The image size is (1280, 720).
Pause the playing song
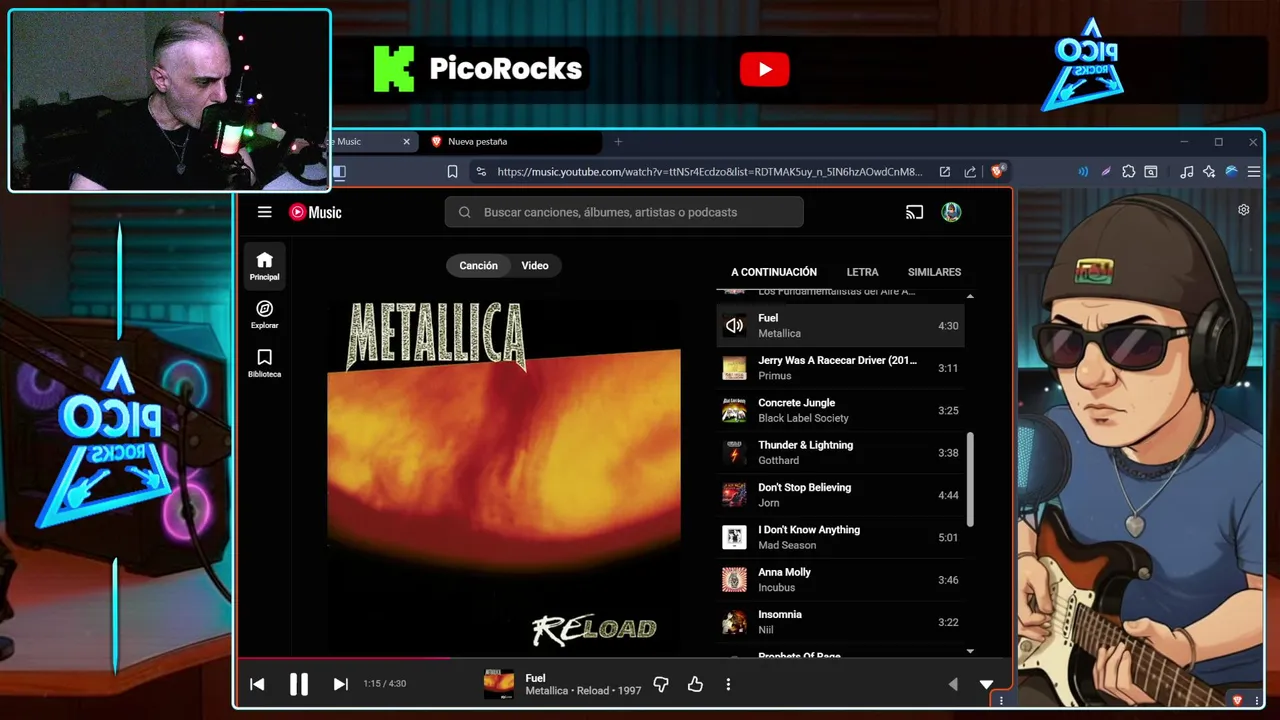pos(298,684)
